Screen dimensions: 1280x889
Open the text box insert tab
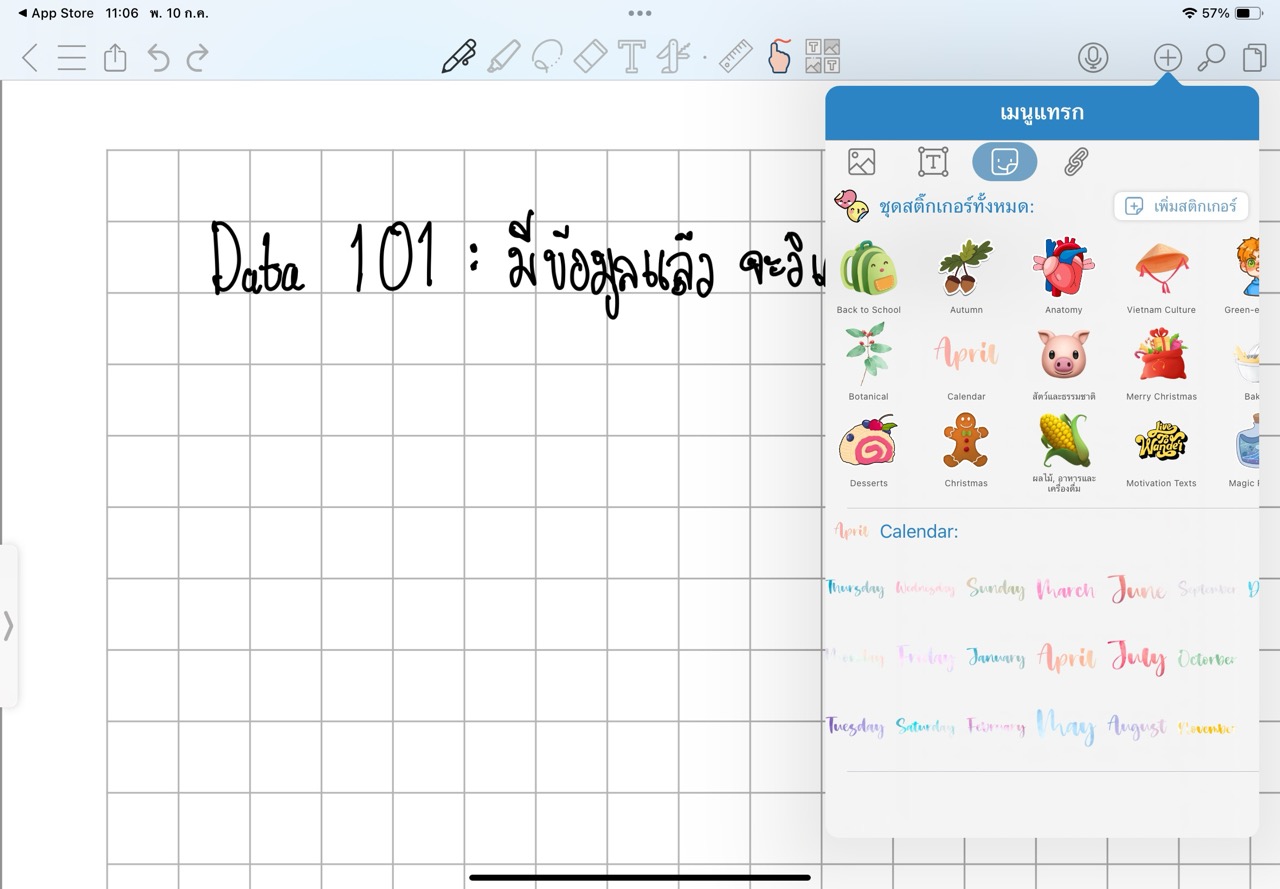pos(933,162)
